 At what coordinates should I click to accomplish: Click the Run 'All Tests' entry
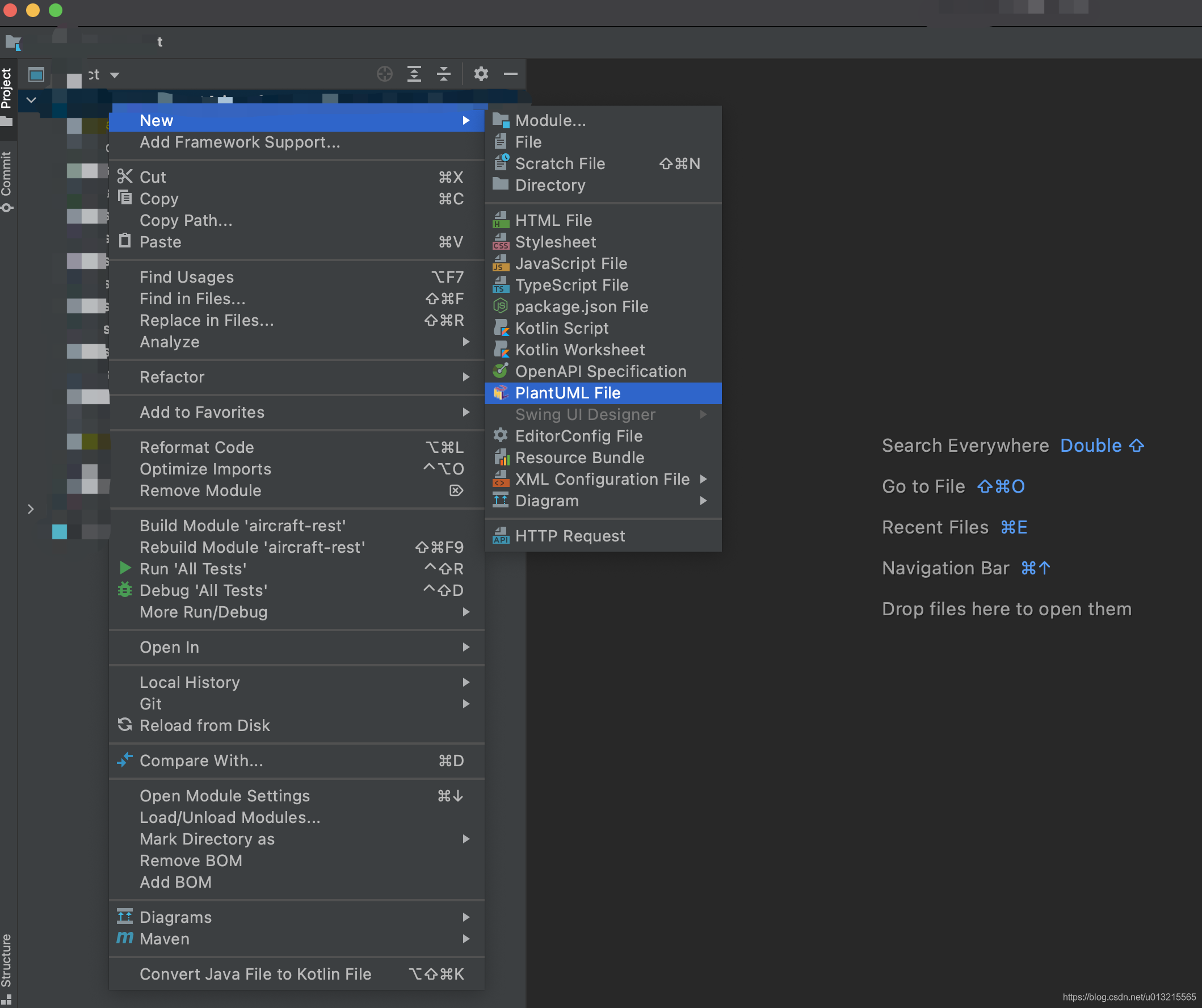(x=193, y=568)
